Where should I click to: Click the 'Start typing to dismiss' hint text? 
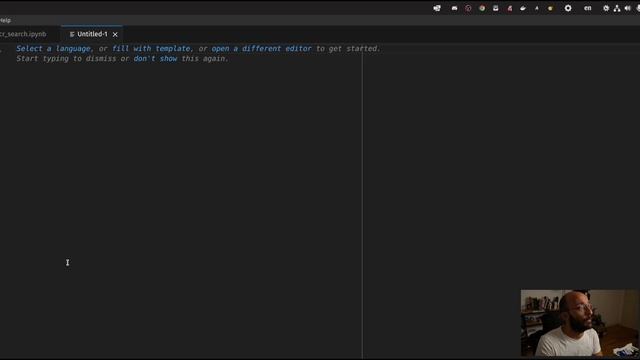(x=66, y=59)
